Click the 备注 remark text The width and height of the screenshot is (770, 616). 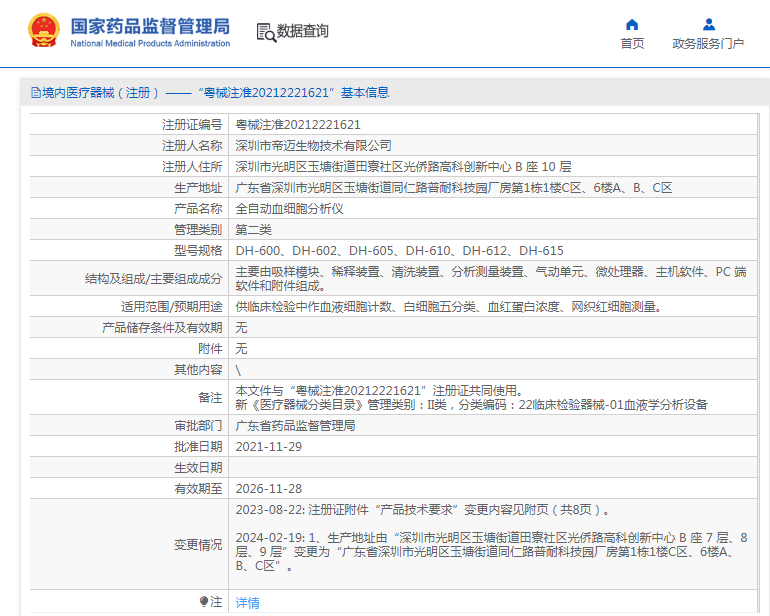(471, 397)
